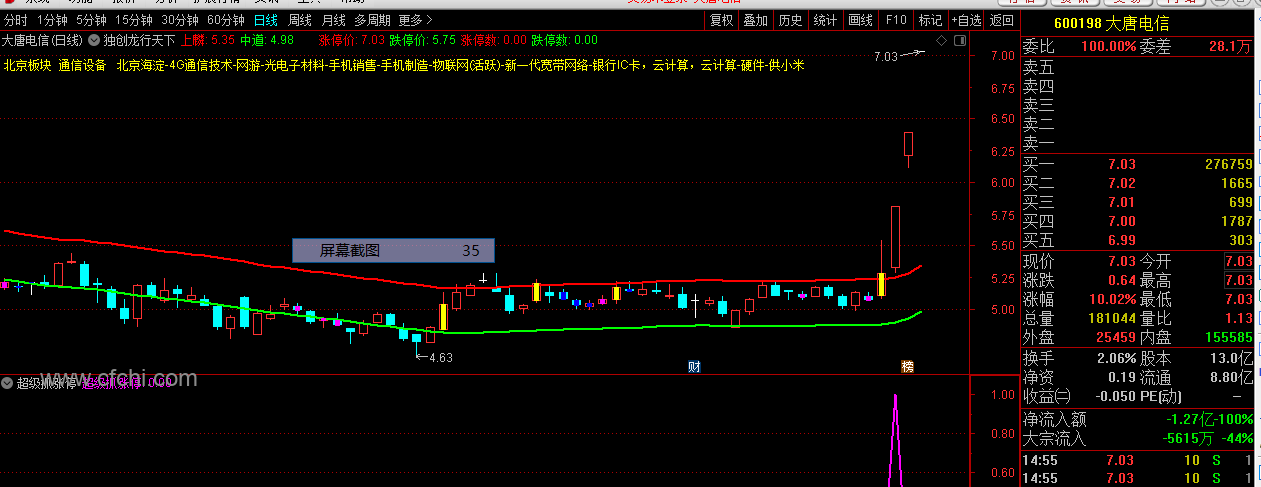Select the 15分钟 period tab
The width and height of the screenshot is (1261, 487).
point(134,20)
